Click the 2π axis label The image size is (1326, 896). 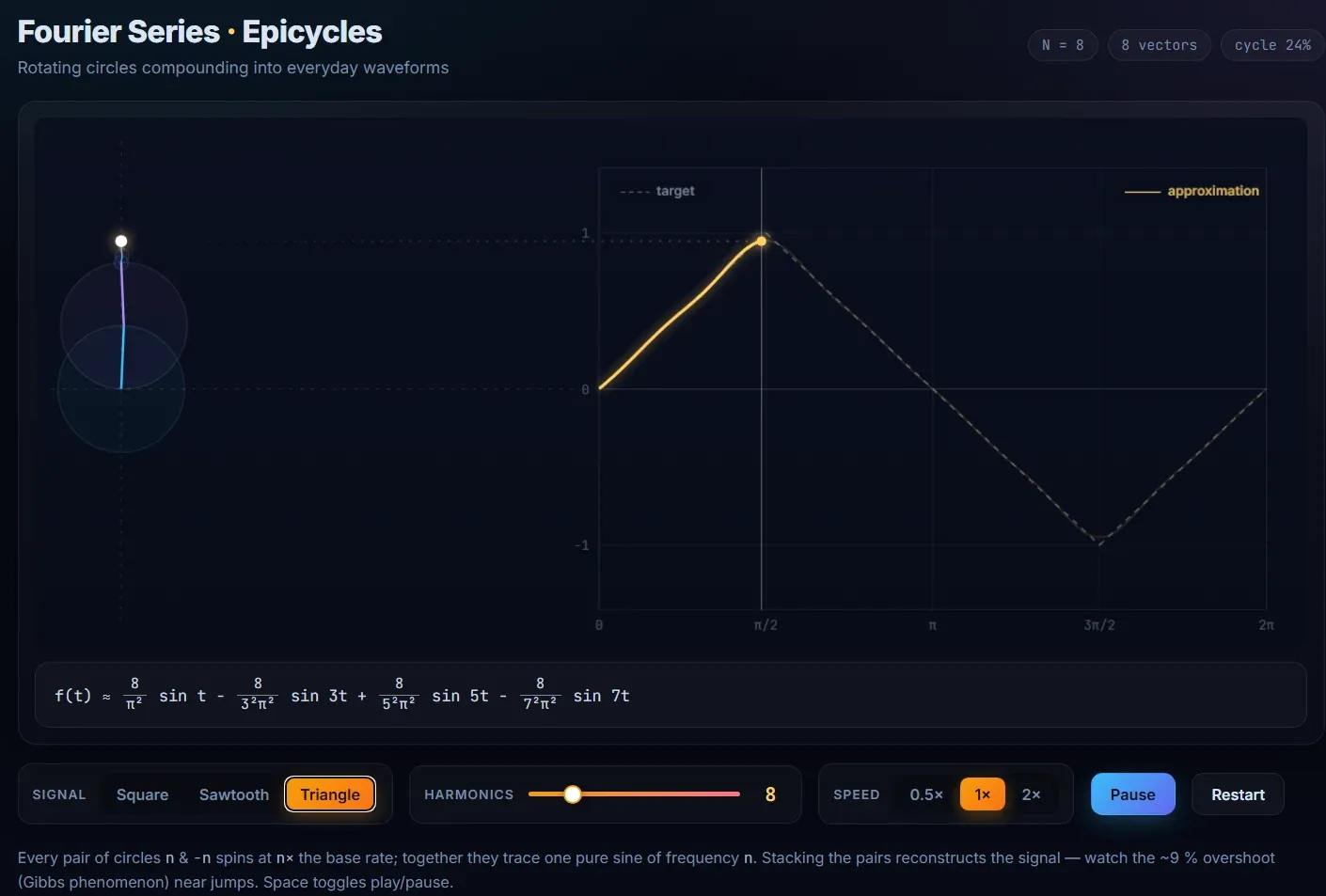(1266, 625)
